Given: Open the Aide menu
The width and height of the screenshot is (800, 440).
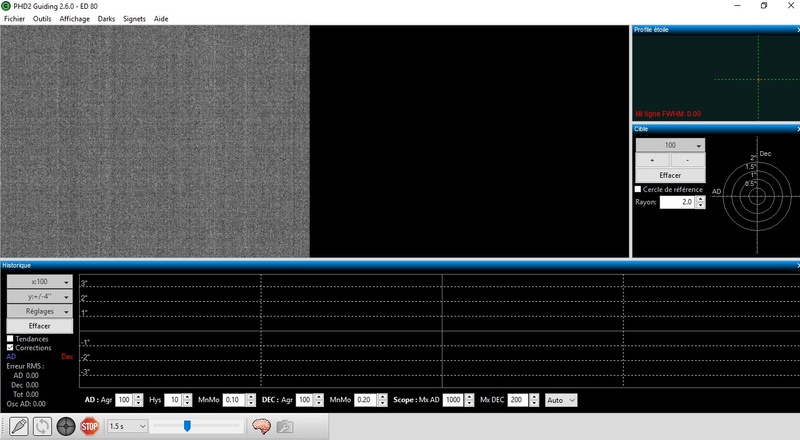Looking at the screenshot, I should coord(161,18).
